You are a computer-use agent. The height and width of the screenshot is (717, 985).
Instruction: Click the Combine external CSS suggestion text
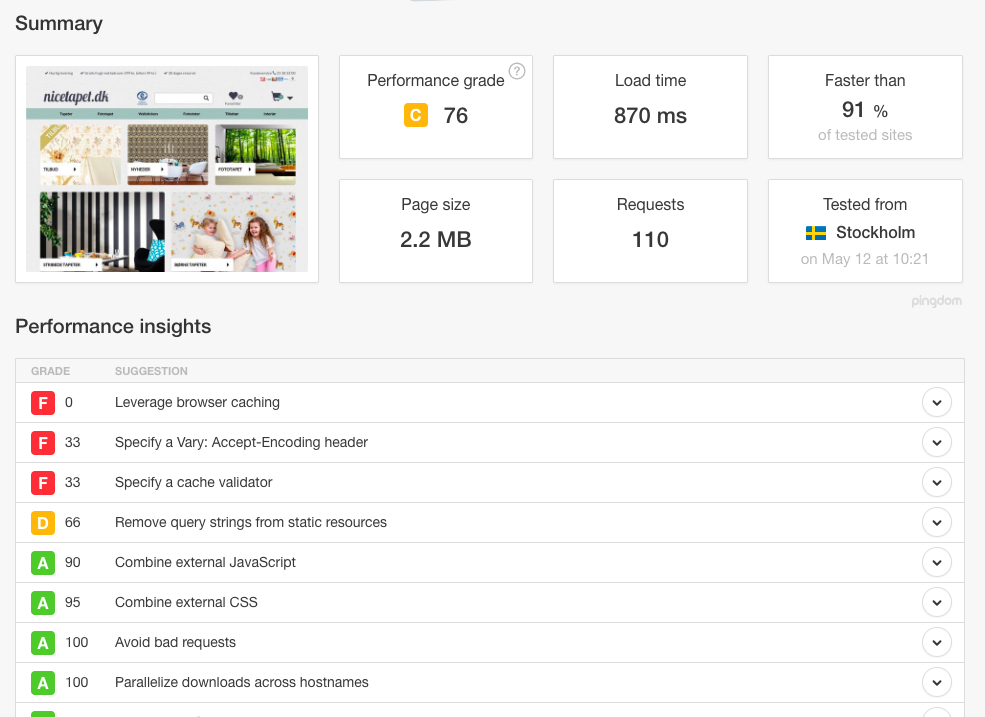click(x=186, y=603)
